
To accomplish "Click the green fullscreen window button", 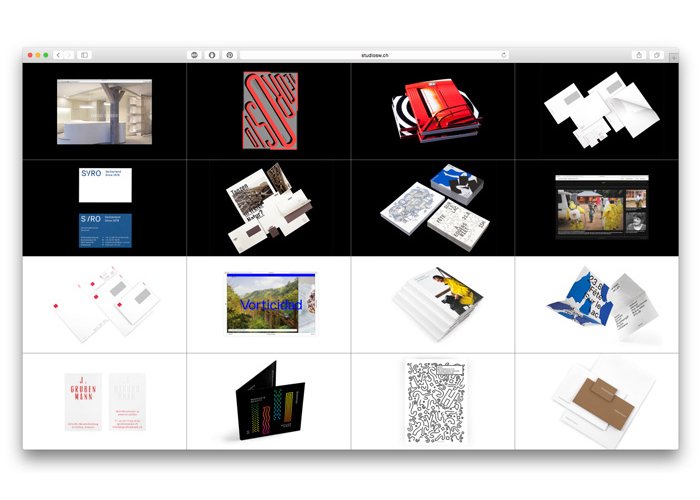I will pyautogui.click(x=46, y=55).
